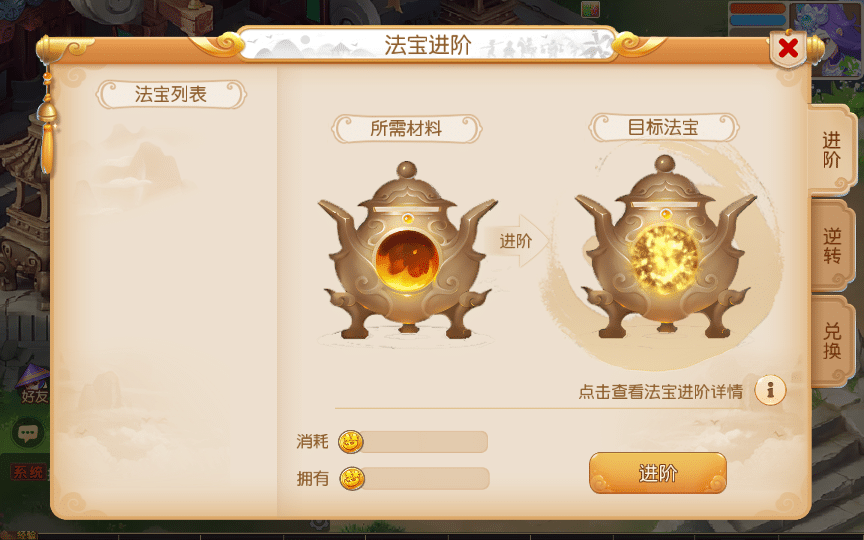This screenshot has height=540, width=864.
Task: Click the 所需材料 header label
Action: [x=407, y=128]
